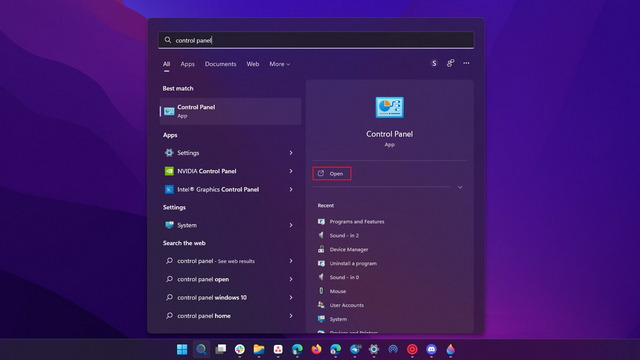Expand 'control panel open' chevron
640x360 pixels.
[291, 279]
